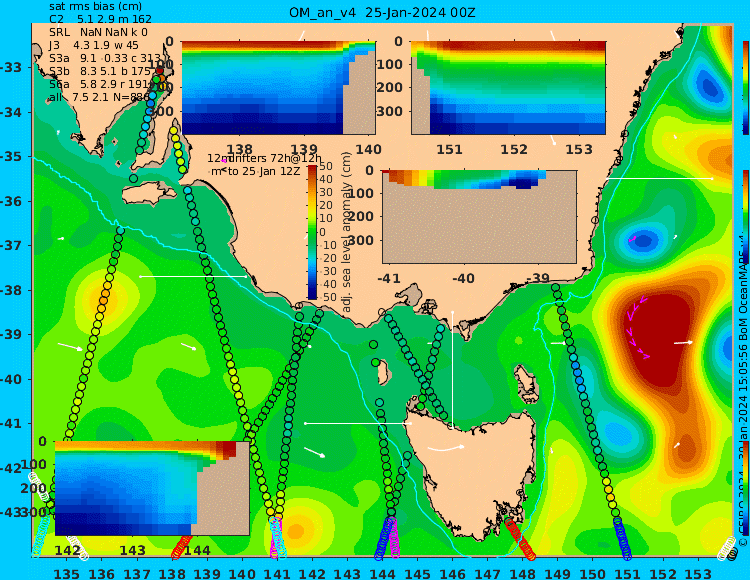750x580 pixels.
Task: Click the S3a 9.1 0.33 row
Action: (104, 58)
